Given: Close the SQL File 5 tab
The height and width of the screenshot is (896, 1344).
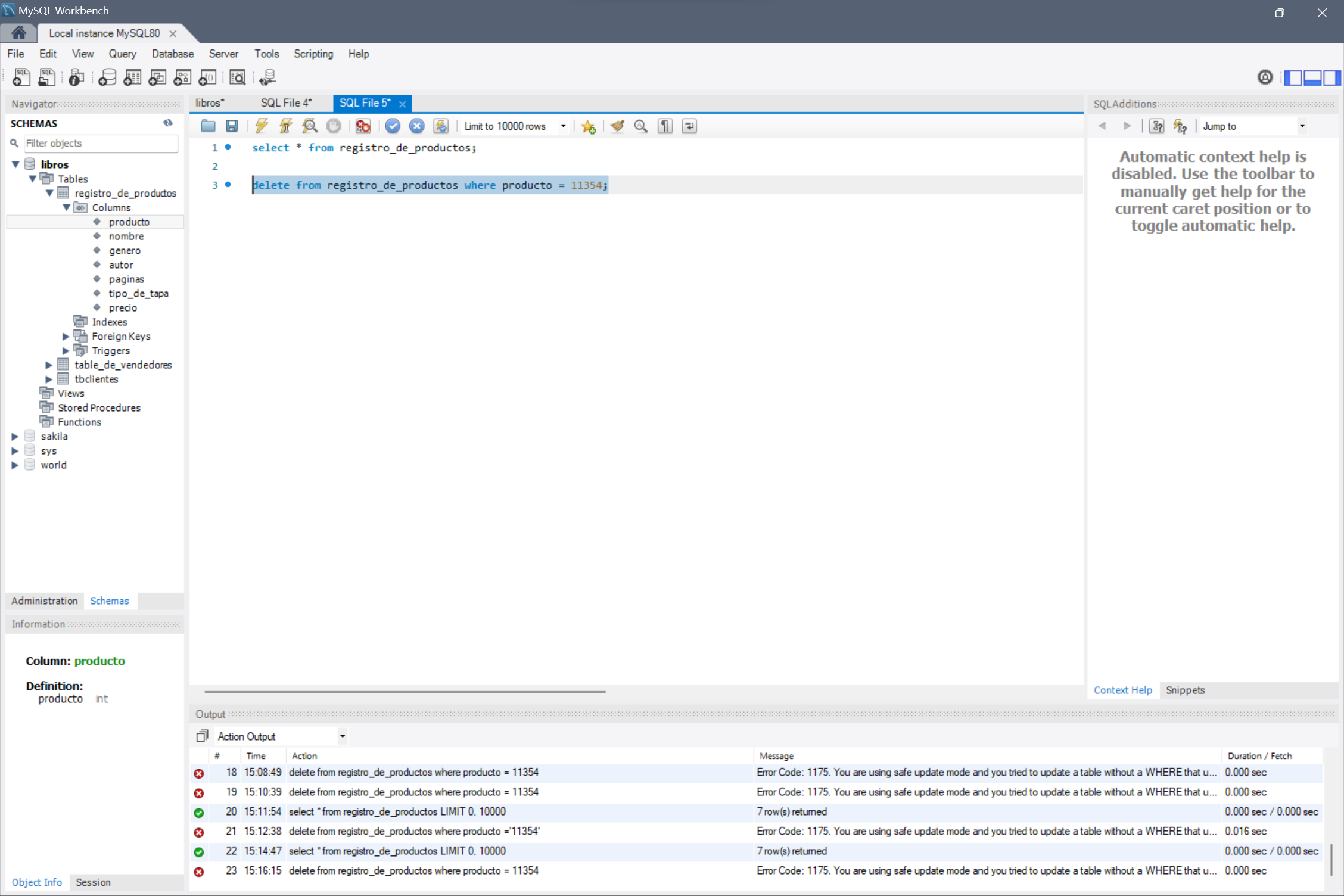Looking at the screenshot, I should 403,104.
